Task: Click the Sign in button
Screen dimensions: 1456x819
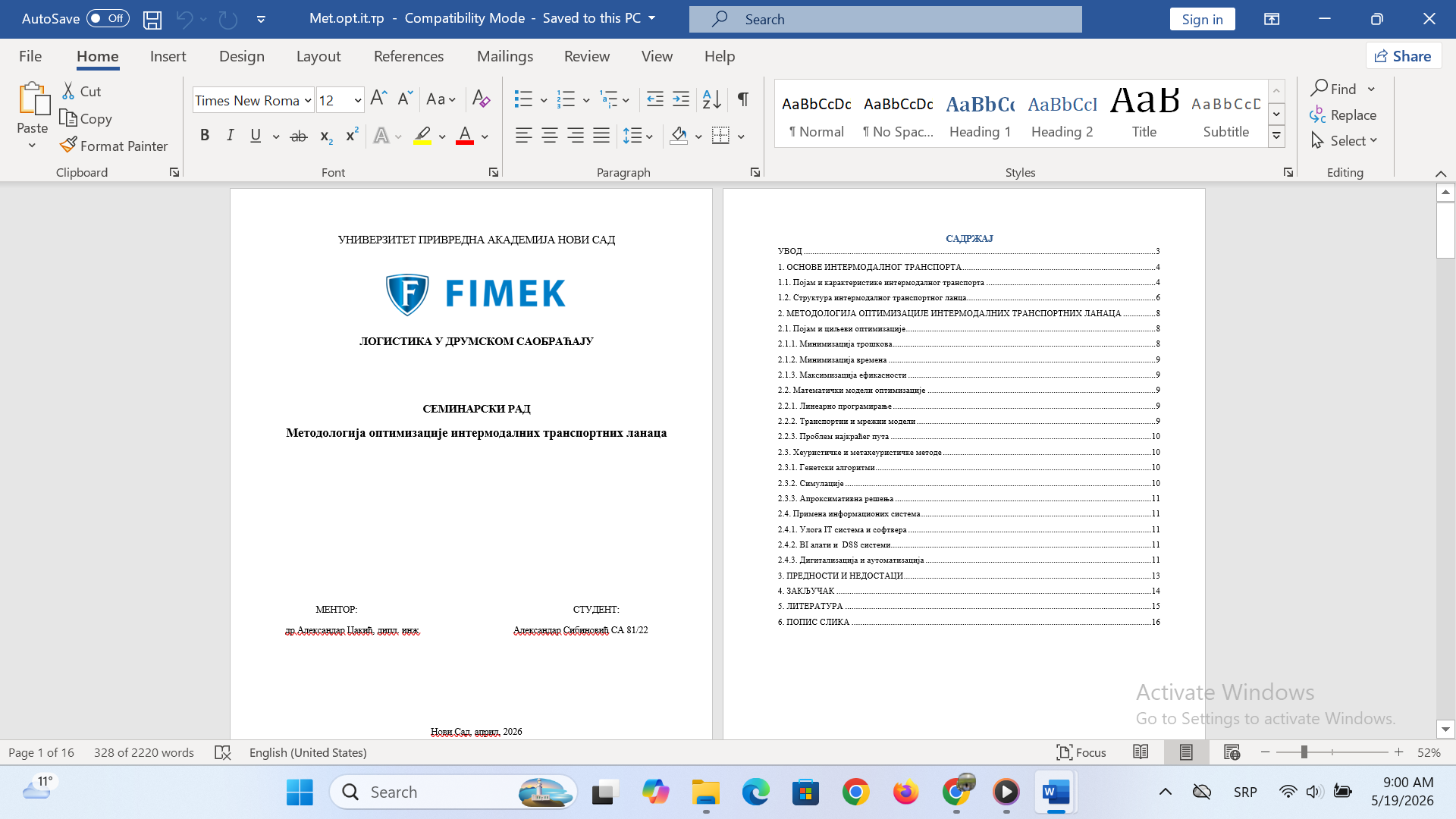Action: [1202, 19]
